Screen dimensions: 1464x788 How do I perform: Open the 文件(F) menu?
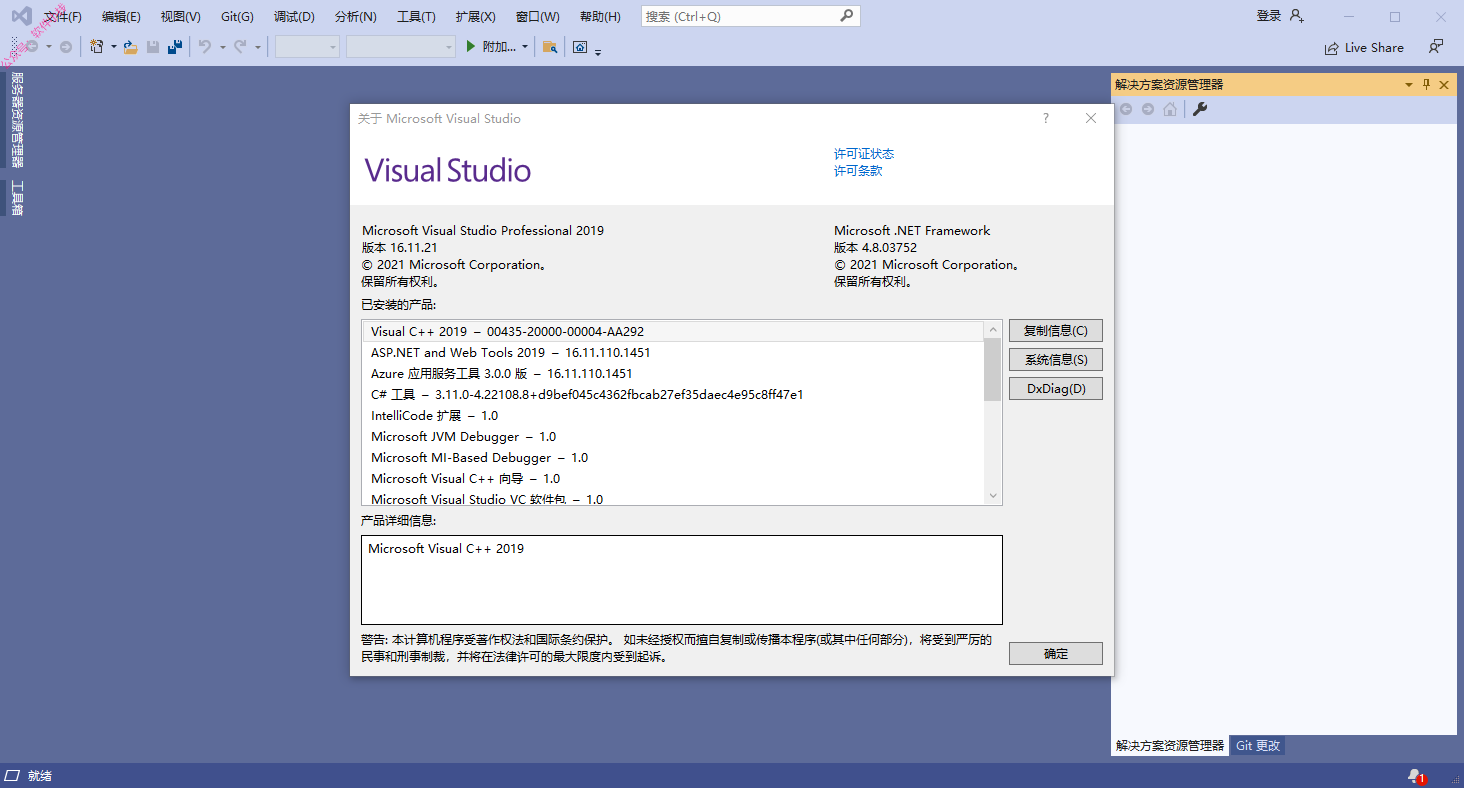[x=63, y=16]
